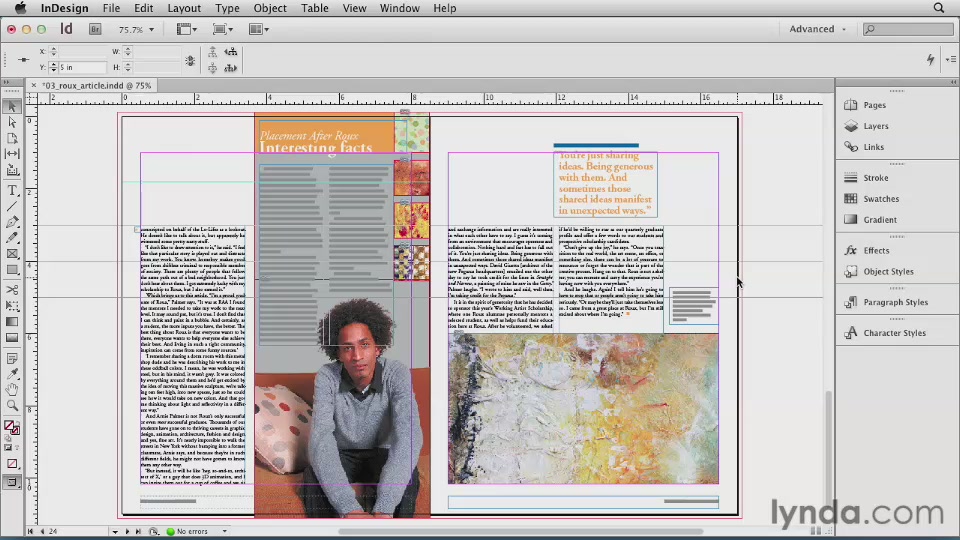Click the reference point locator
The height and width of the screenshot is (540, 960).
pyautogui.click(x=23, y=59)
